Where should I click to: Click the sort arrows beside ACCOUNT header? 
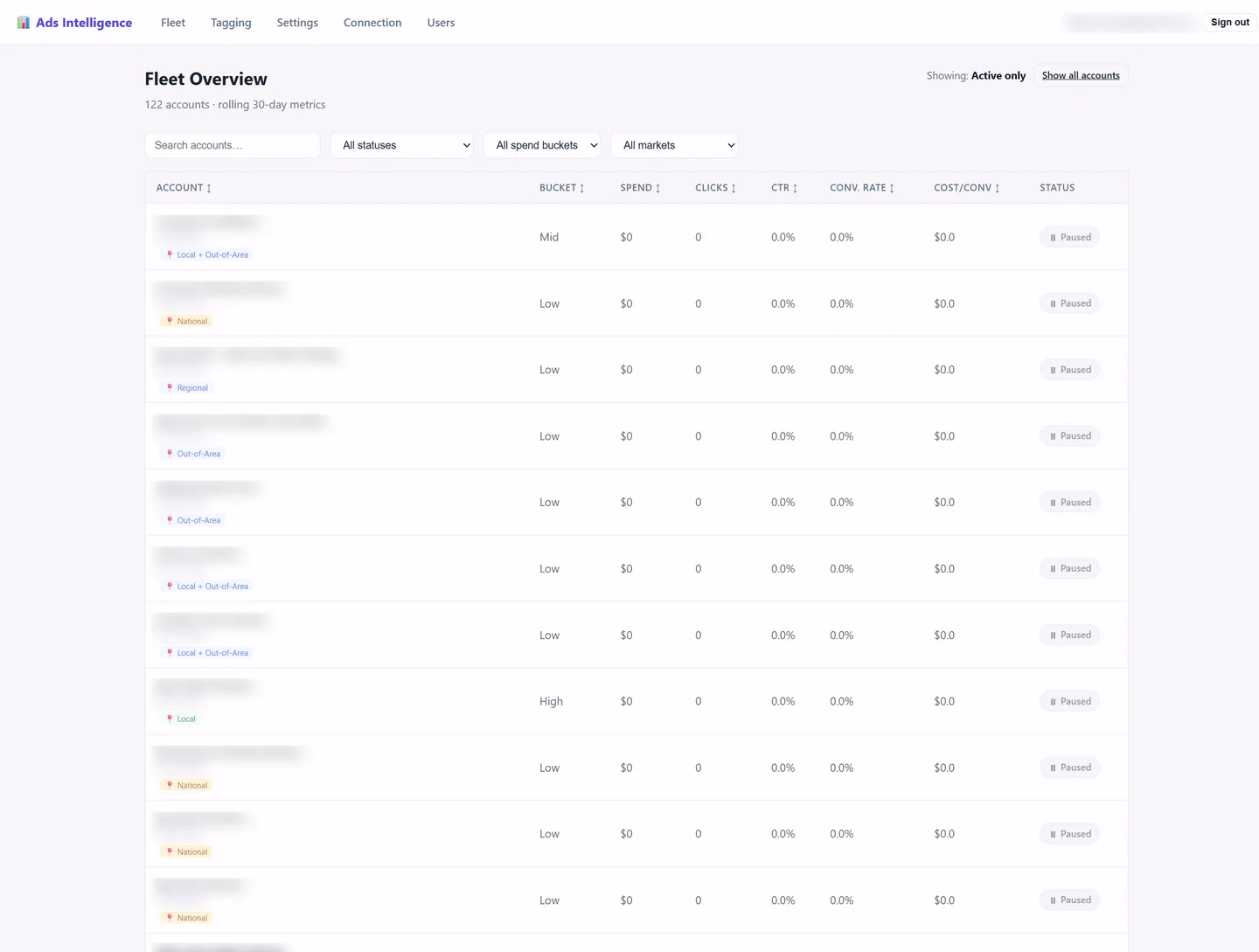tap(209, 188)
